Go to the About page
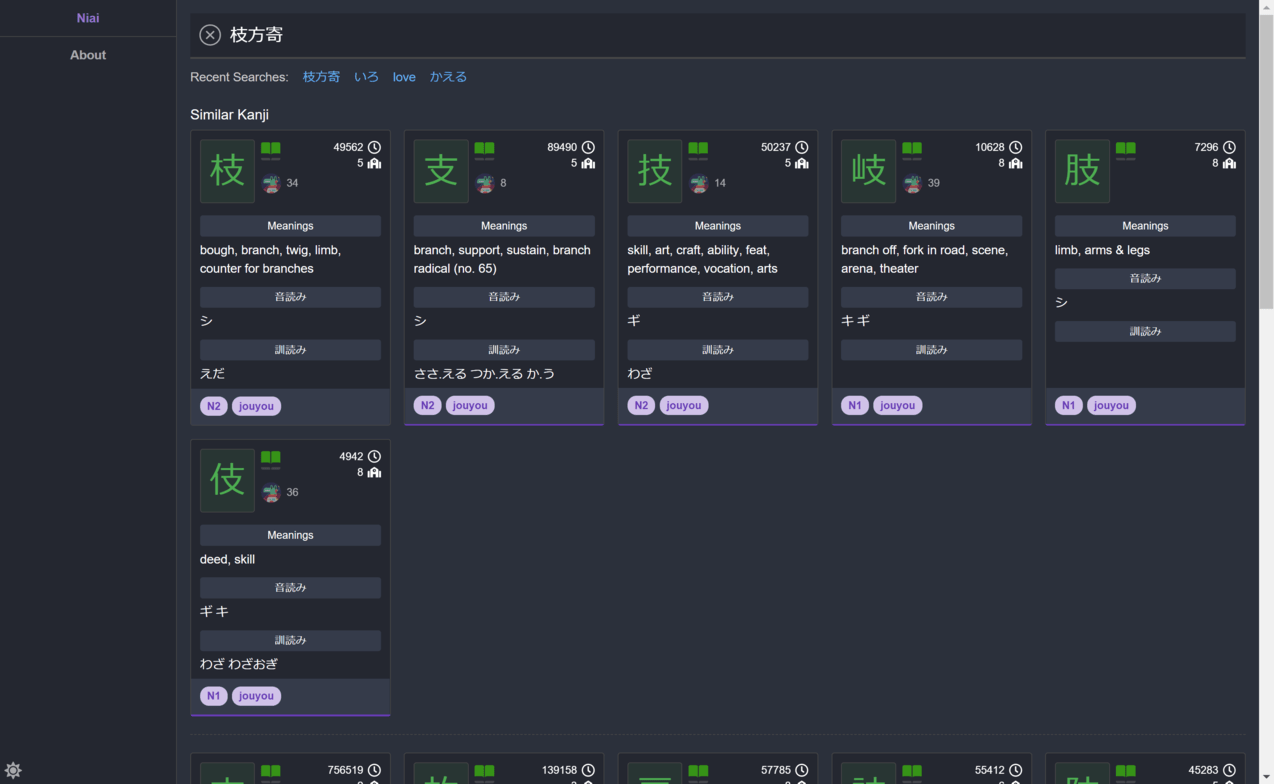This screenshot has width=1274, height=784. tap(88, 55)
